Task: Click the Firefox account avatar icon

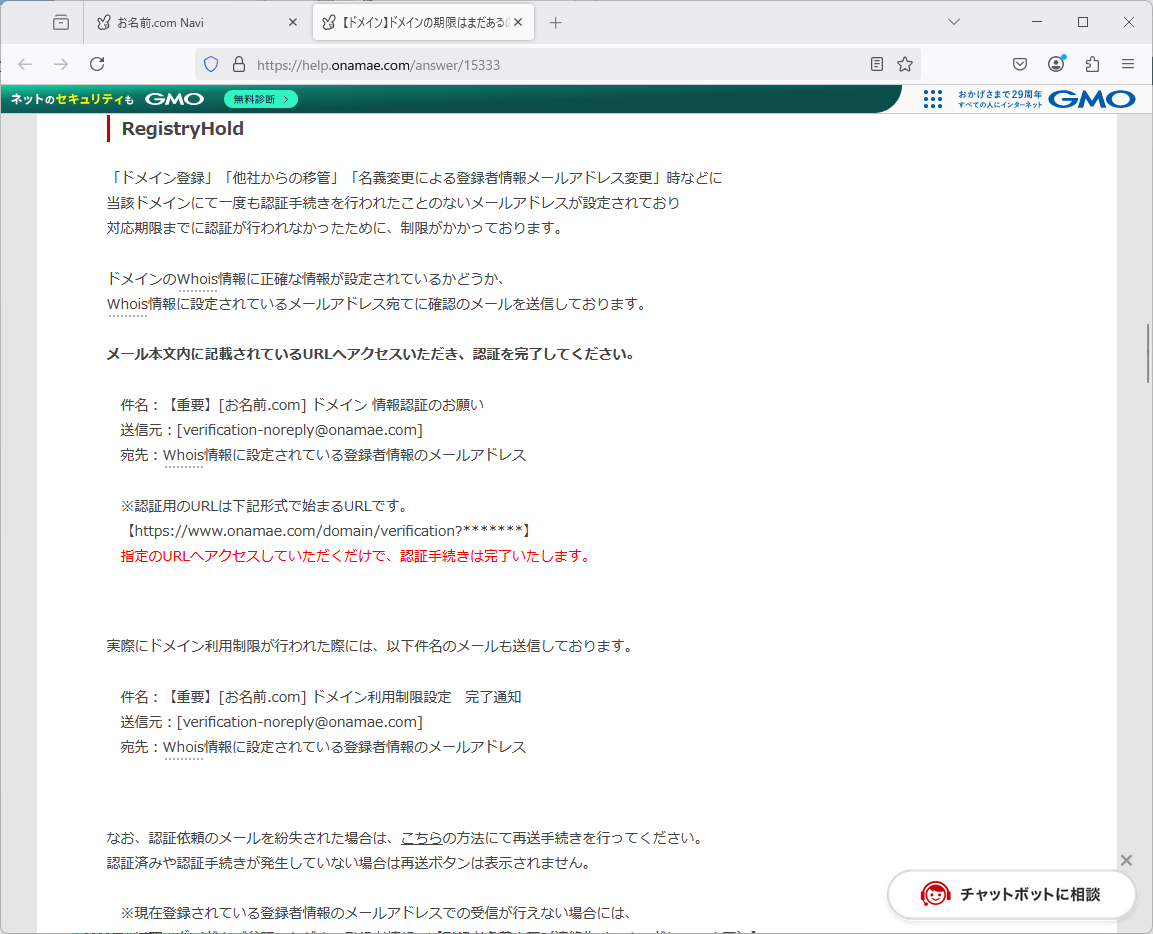Action: 1056,64
